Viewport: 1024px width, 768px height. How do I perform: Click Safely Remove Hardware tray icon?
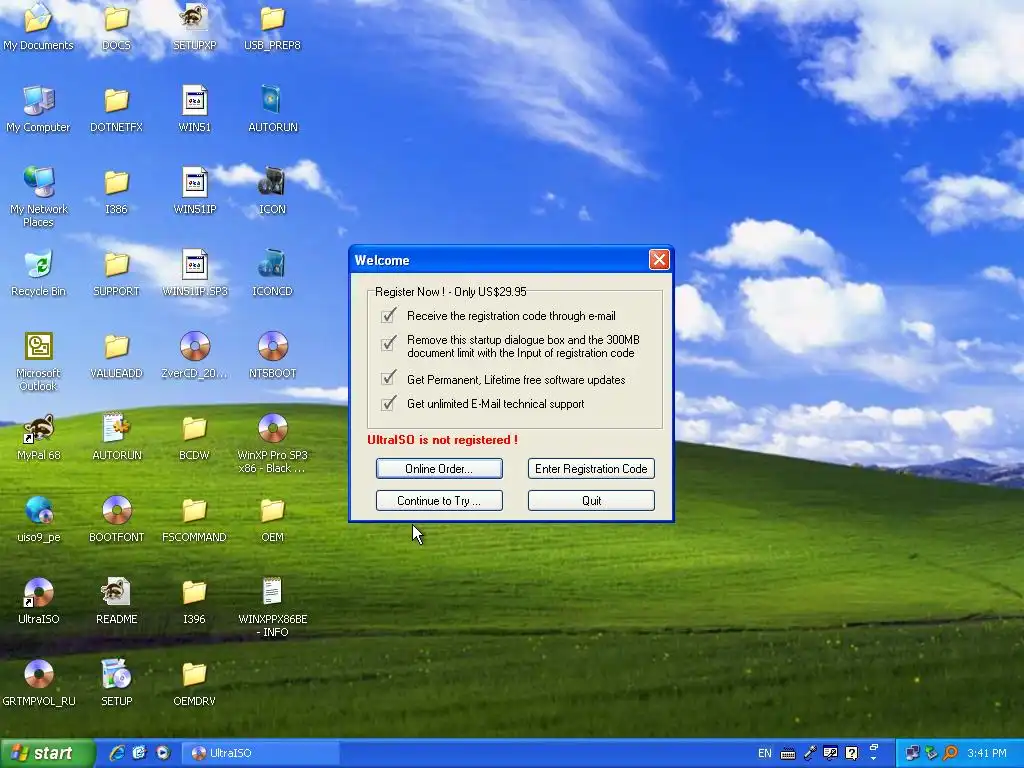[x=932, y=753]
